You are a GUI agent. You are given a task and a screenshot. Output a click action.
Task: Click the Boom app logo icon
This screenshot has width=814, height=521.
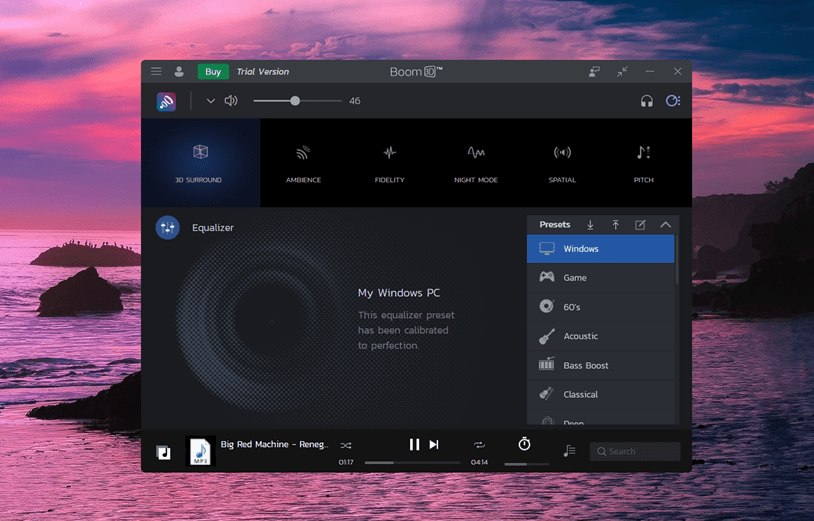point(166,101)
